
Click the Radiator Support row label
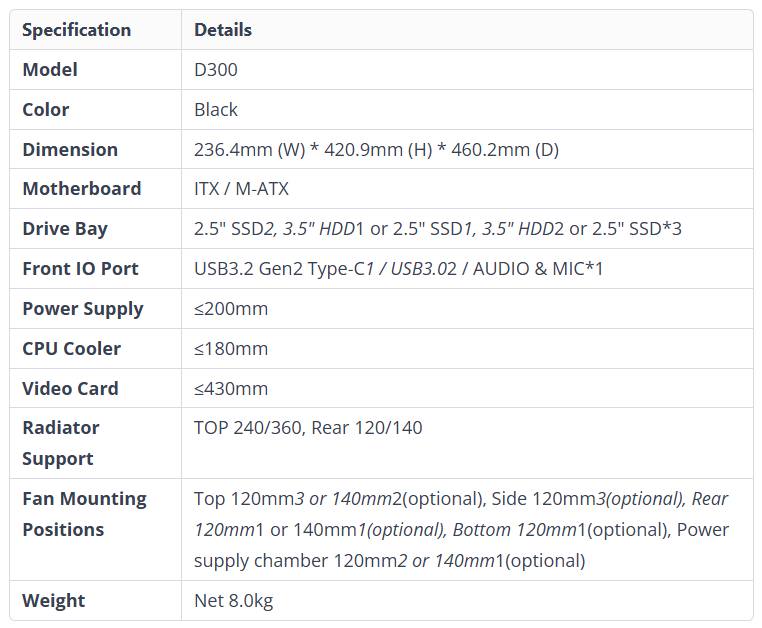pos(61,443)
